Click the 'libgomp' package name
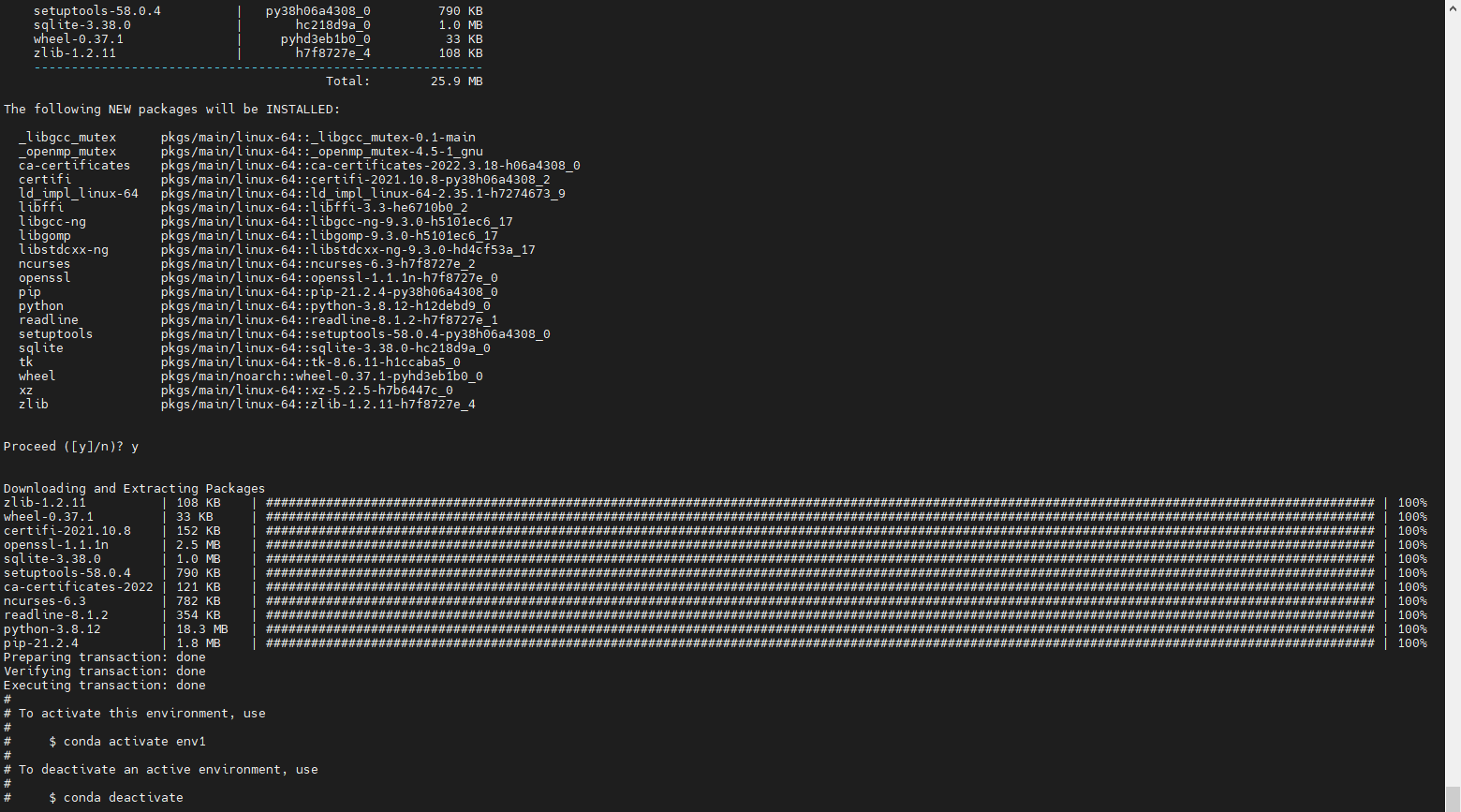 [x=45, y=236]
